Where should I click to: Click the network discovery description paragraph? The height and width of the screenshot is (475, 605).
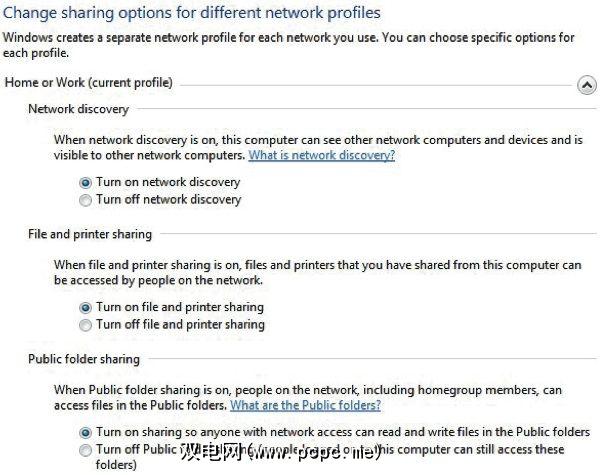pos(300,141)
